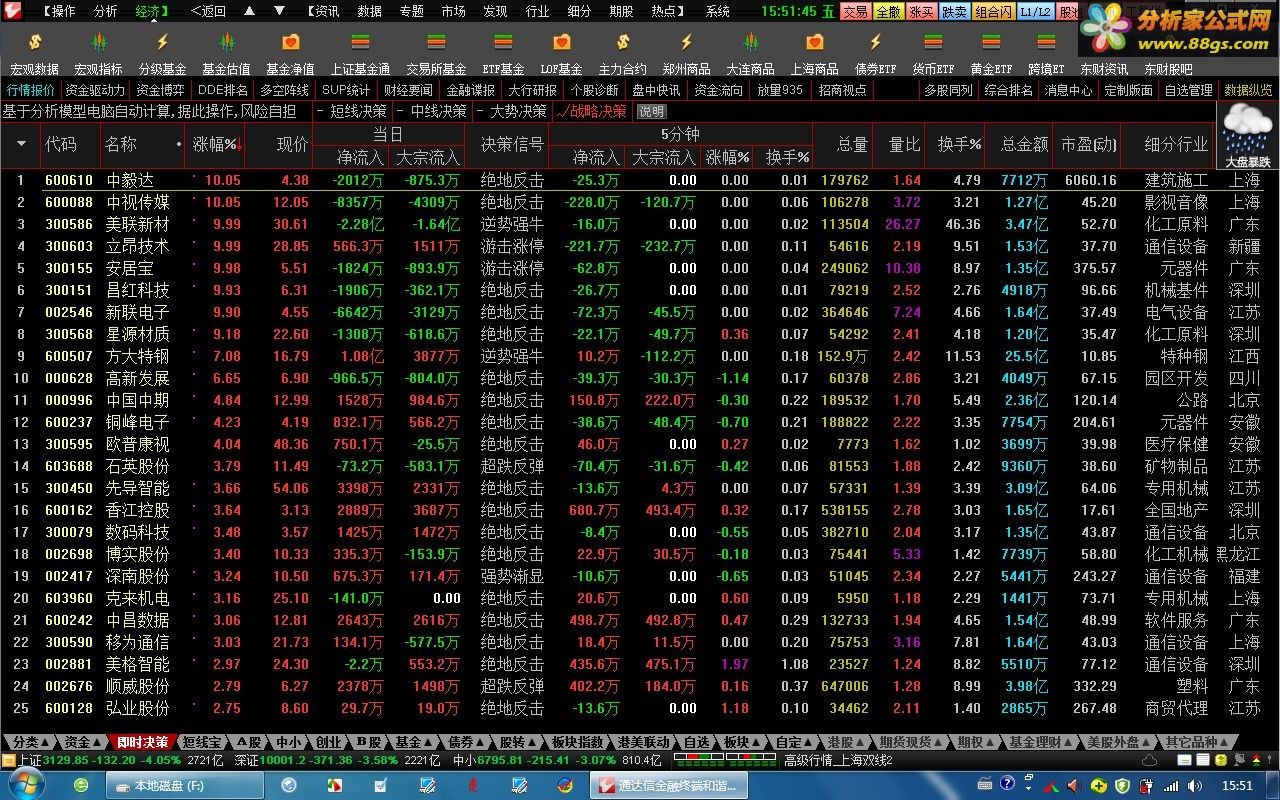Click the 交易 button
This screenshot has width=1280, height=800.
click(854, 12)
